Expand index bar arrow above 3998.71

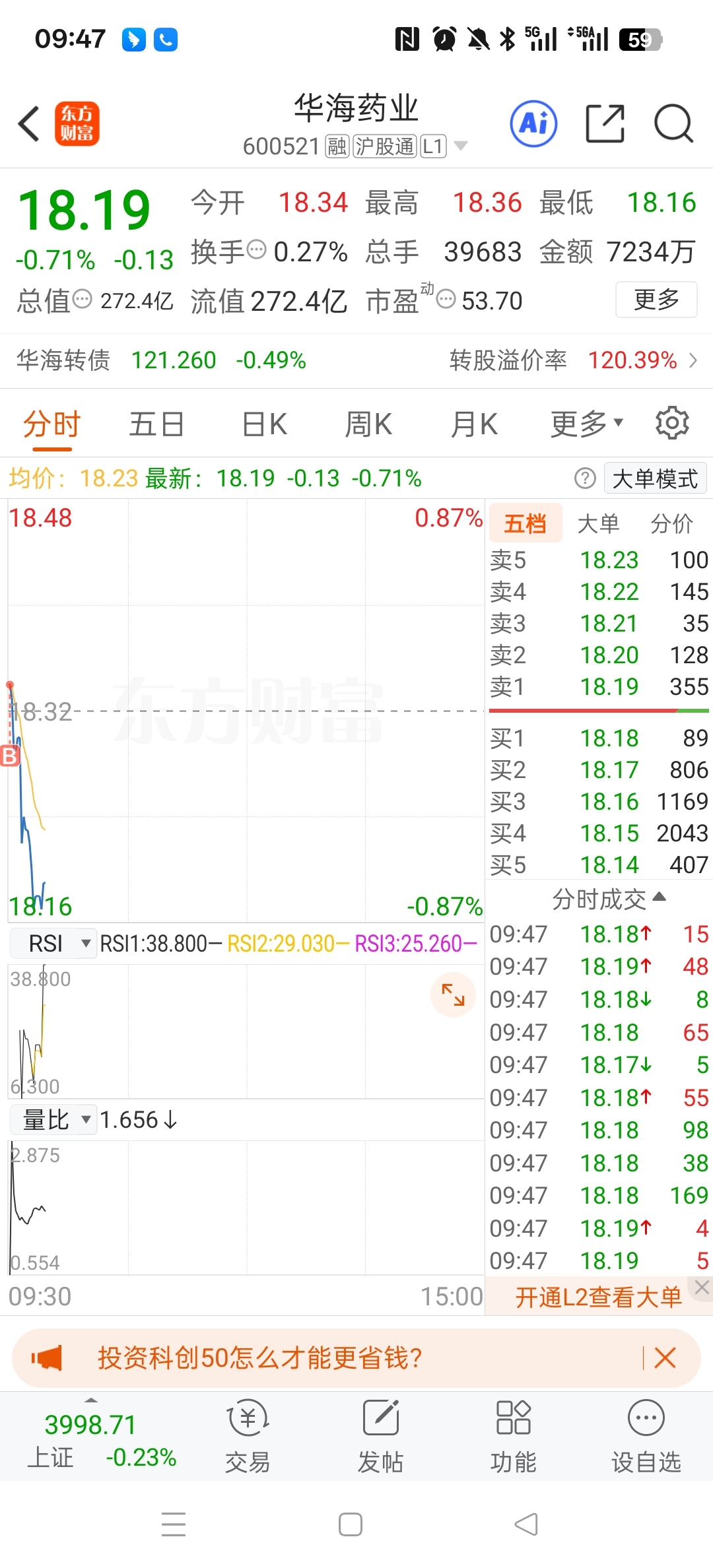tap(91, 1400)
